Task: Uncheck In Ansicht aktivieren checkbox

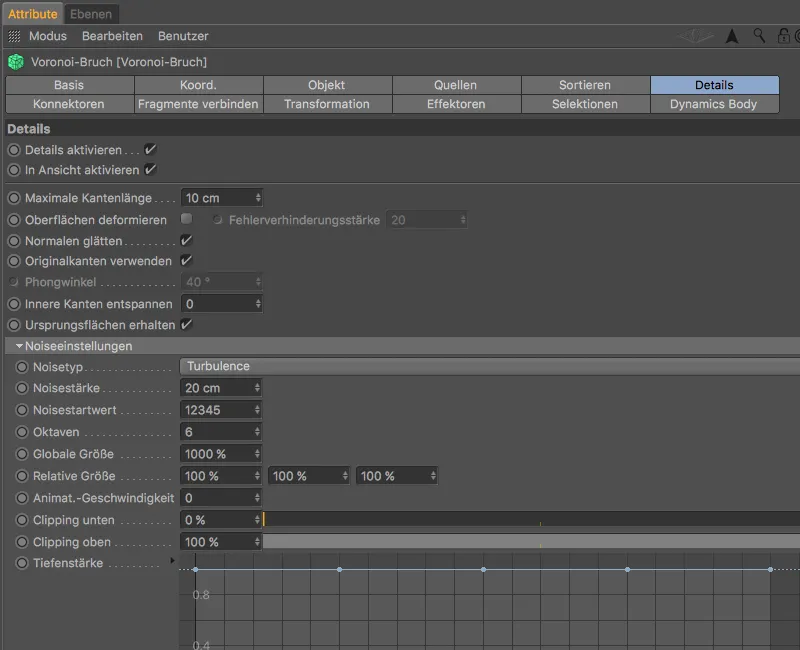Action: pos(150,169)
